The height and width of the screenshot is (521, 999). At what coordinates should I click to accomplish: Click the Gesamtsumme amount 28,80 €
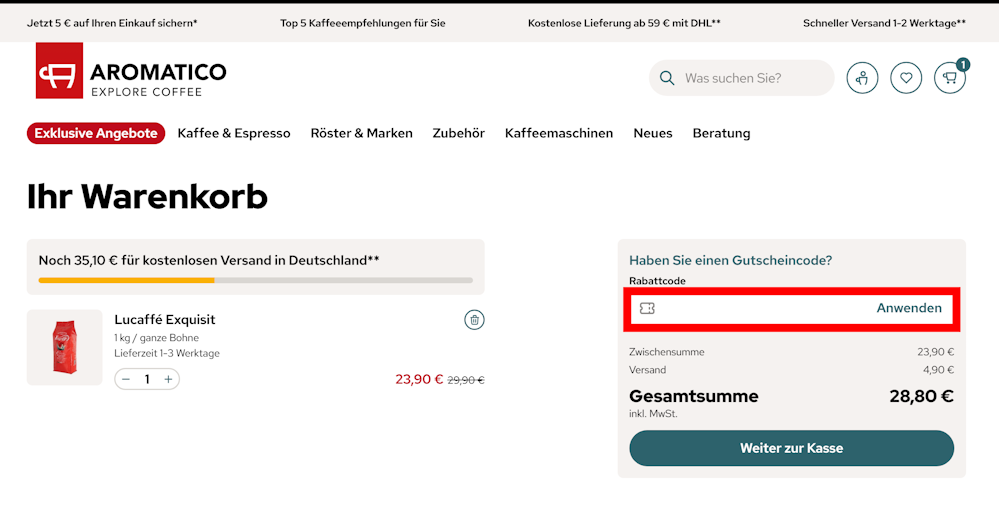(x=921, y=396)
